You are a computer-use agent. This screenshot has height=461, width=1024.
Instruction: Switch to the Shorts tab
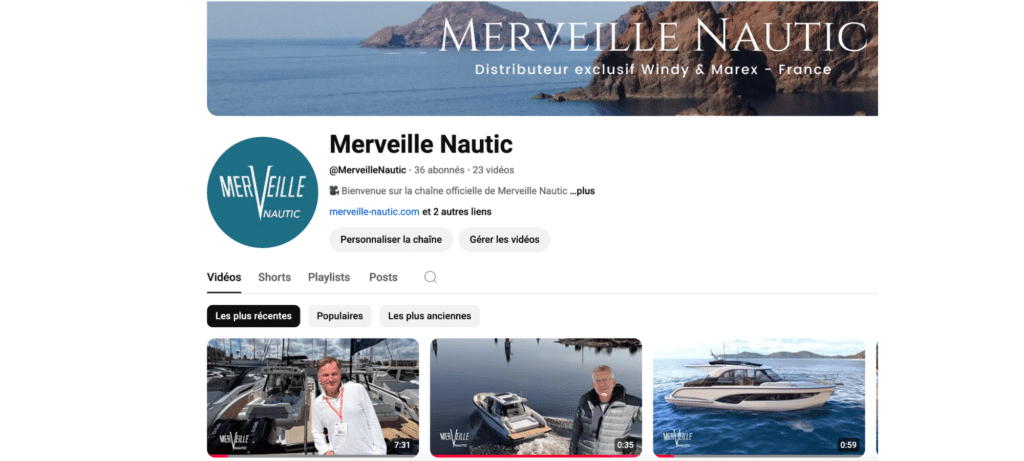tap(274, 277)
